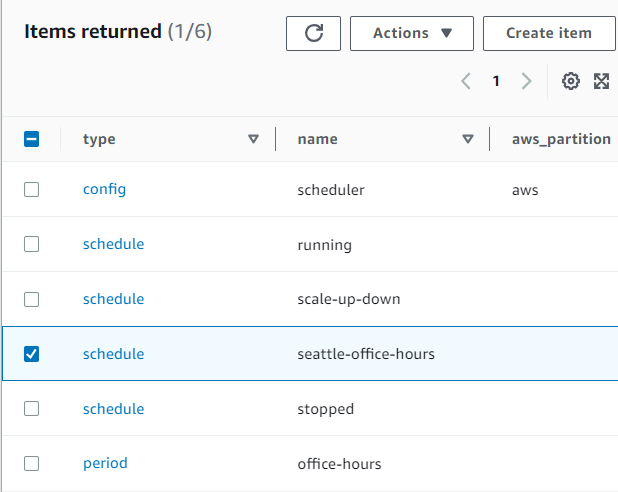The height and width of the screenshot is (492, 618).
Task: Select the stopped schedule row checkbox
Action: click(31, 409)
